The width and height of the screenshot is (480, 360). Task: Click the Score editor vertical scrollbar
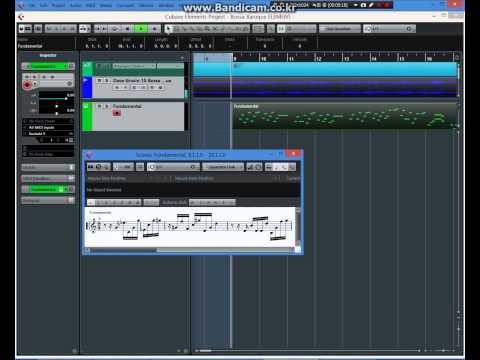(298, 227)
